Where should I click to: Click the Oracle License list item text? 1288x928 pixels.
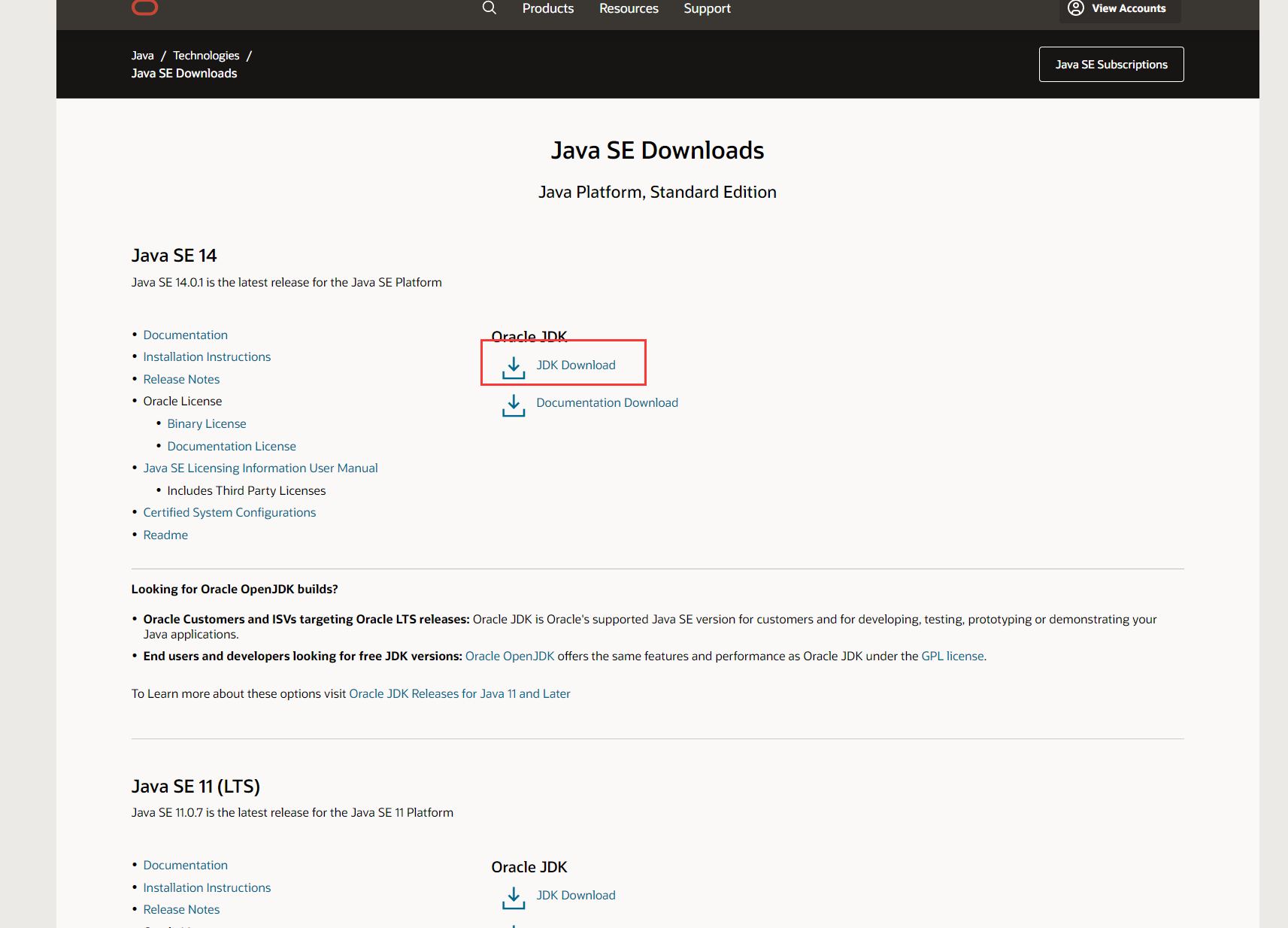click(x=183, y=402)
